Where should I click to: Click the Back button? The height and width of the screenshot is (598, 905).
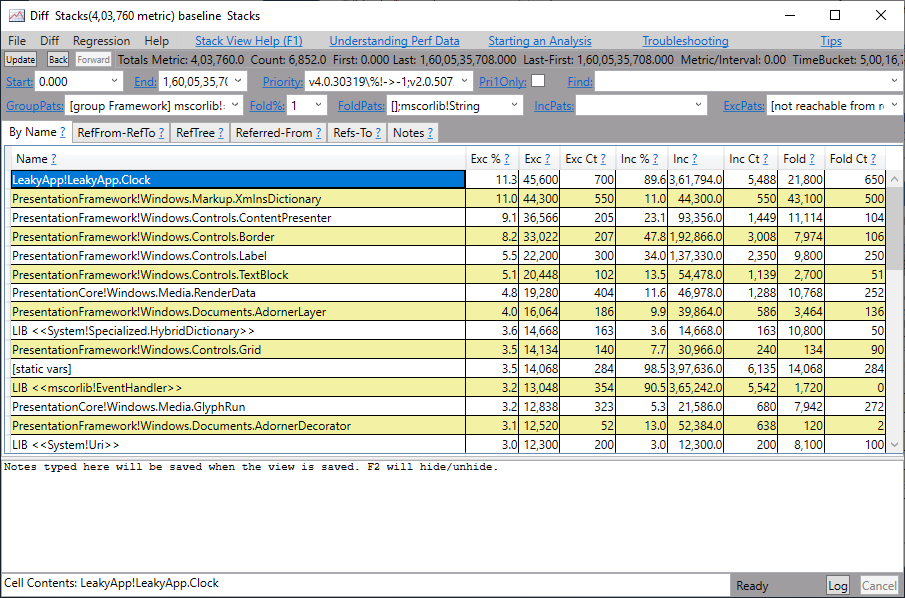(x=58, y=59)
